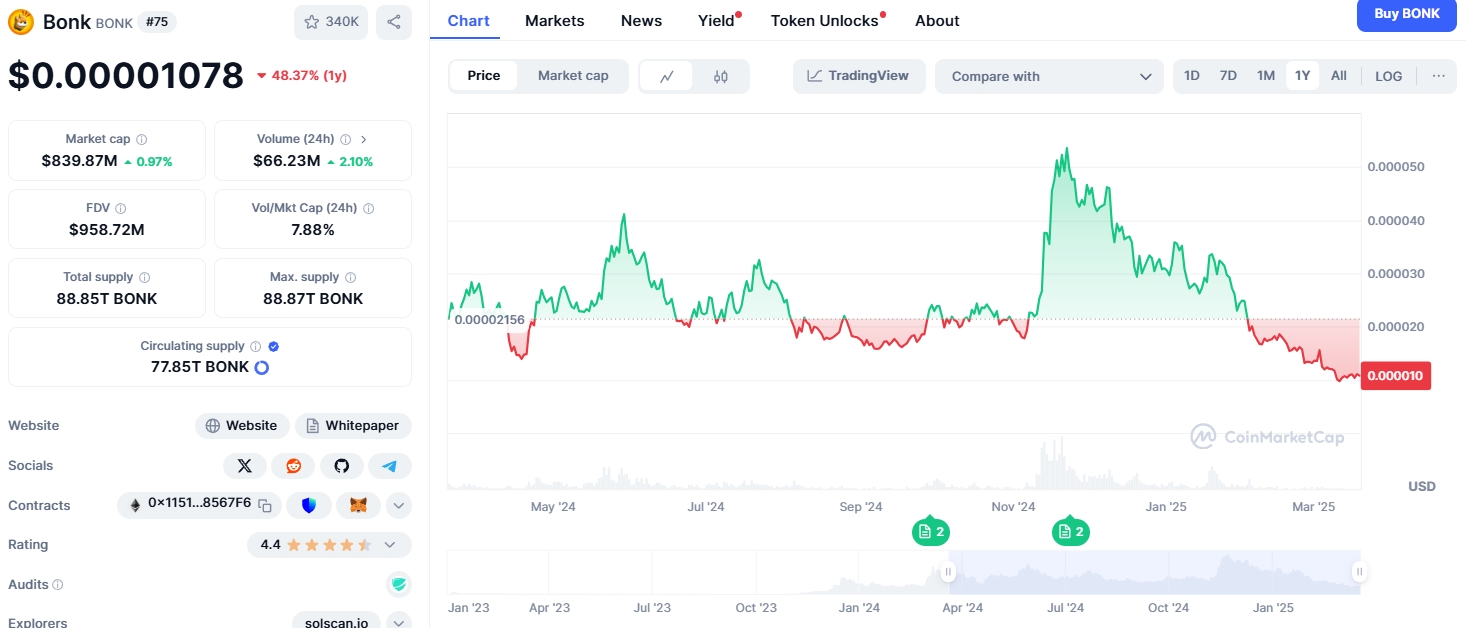
Task: Click the $0.00001078 price text
Action: 126,76
